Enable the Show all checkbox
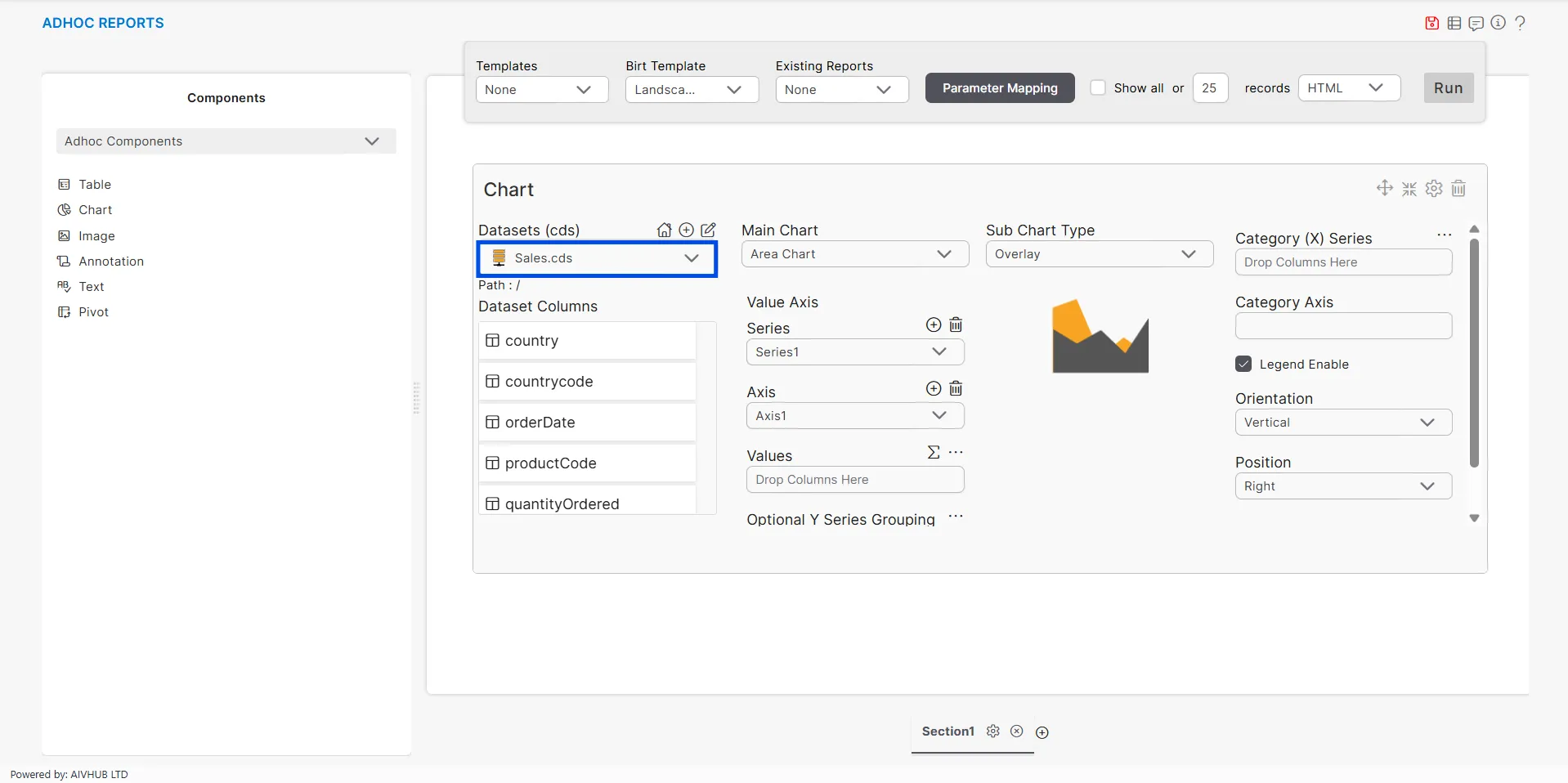The width and height of the screenshot is (1568, 783). pyautogui.click(x=1098, y=88)
